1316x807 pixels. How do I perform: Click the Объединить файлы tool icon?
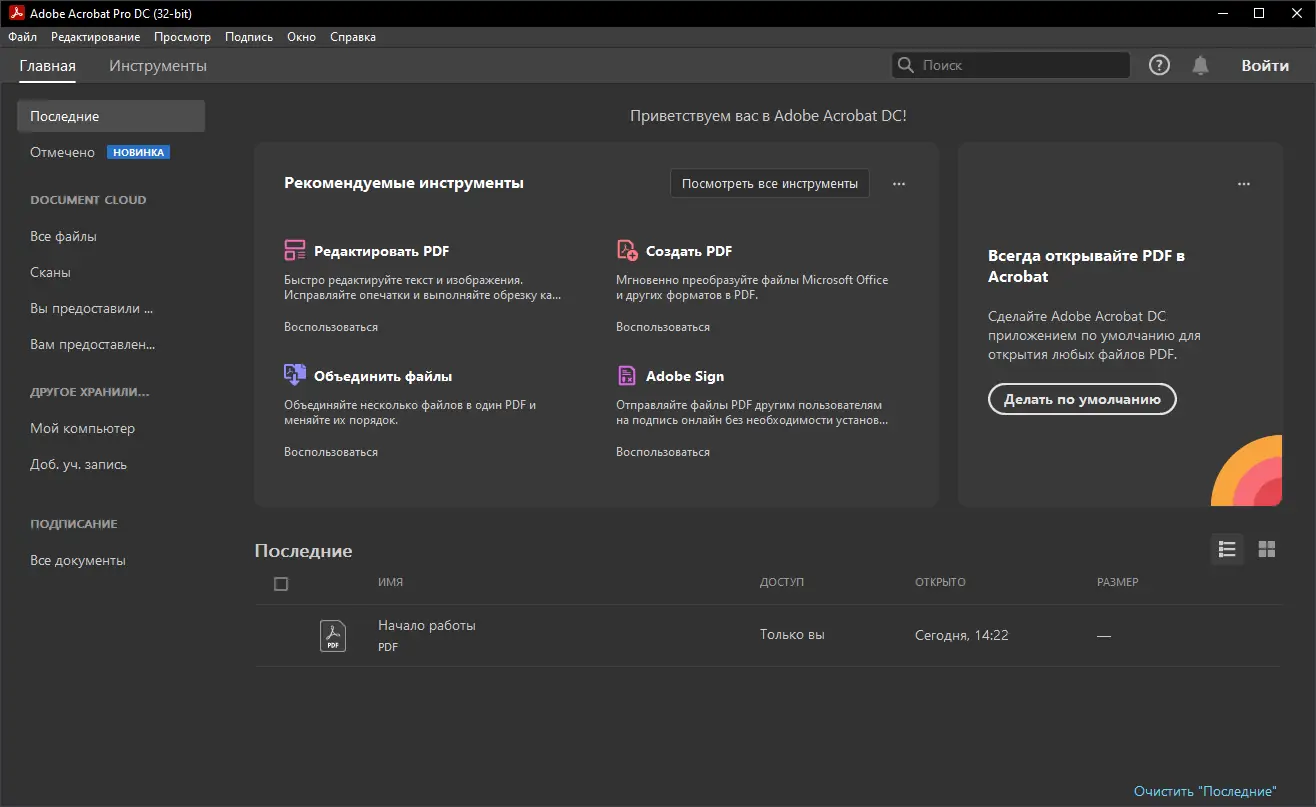coord(294,374)
